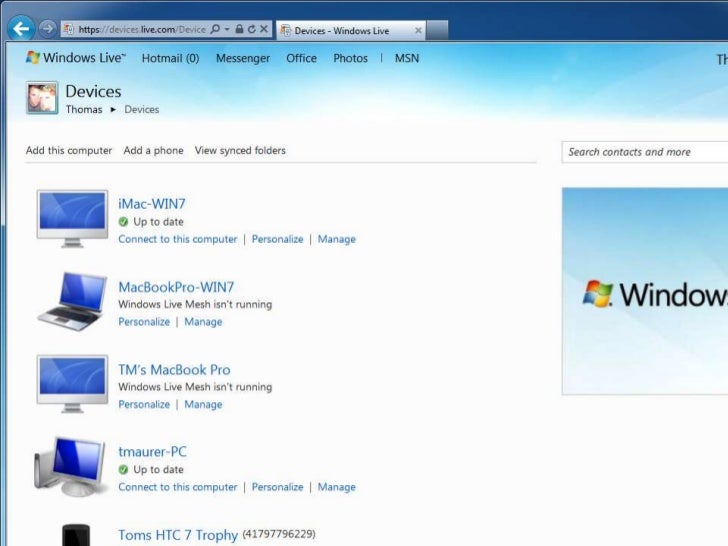
Task: Click Add this computer
Action: pyautogui.click(x=69, y=150)
